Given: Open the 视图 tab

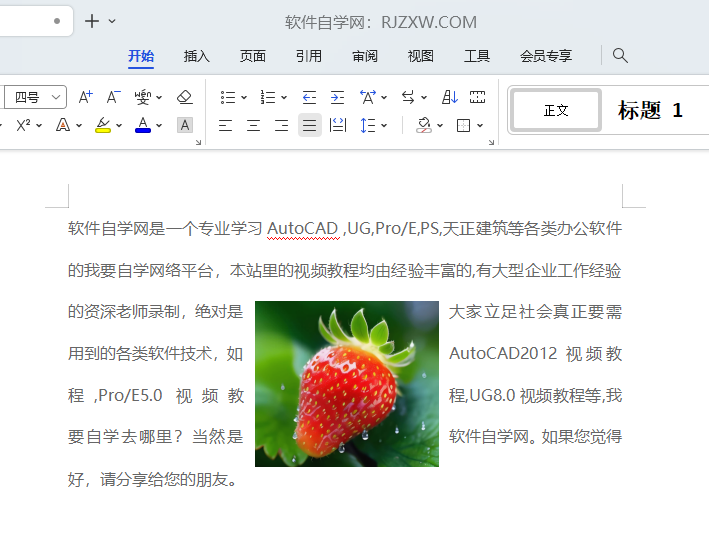Looking at the screenshot, I should pos(421,56).
